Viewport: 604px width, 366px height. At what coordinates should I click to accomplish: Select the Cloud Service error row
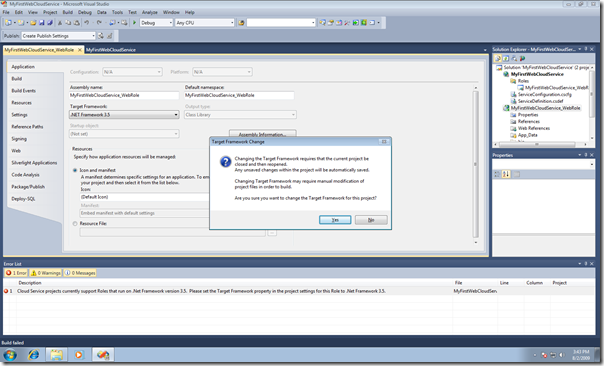click(299, 291)
